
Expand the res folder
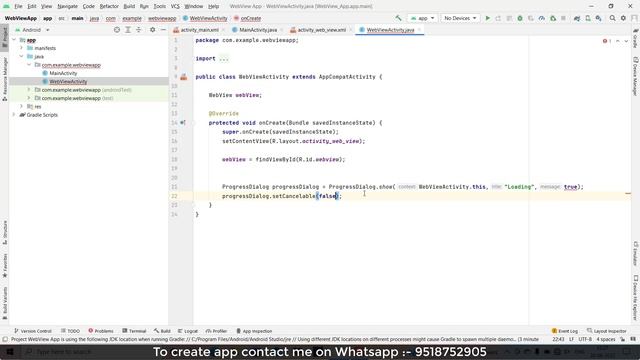click(x=22, y=107)
